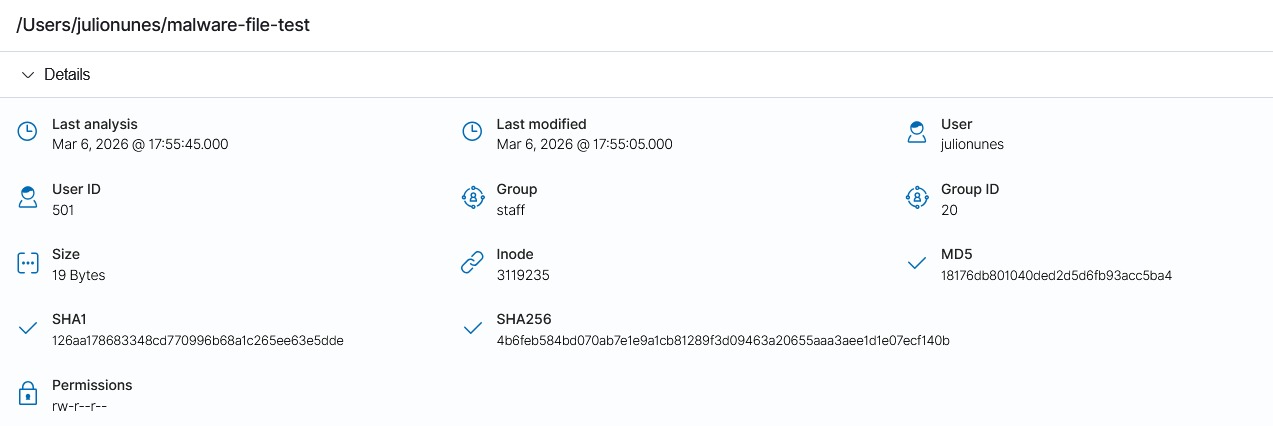Click the rw-r--r-- permissions value
This screenshot has width=1273, height=426.
pyautogui.click(x=79, y=405)
